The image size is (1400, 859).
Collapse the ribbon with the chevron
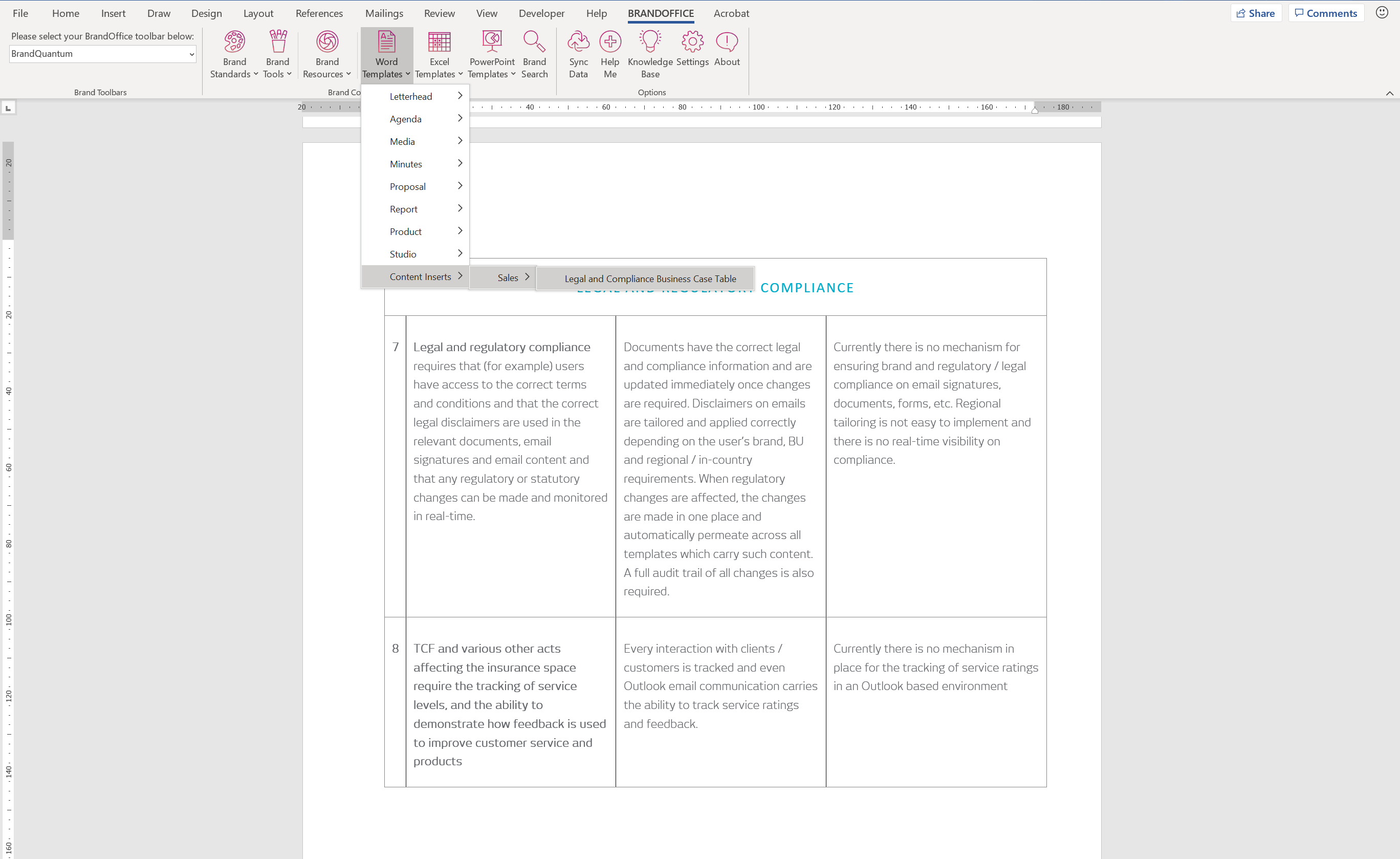click(1389, 93)
